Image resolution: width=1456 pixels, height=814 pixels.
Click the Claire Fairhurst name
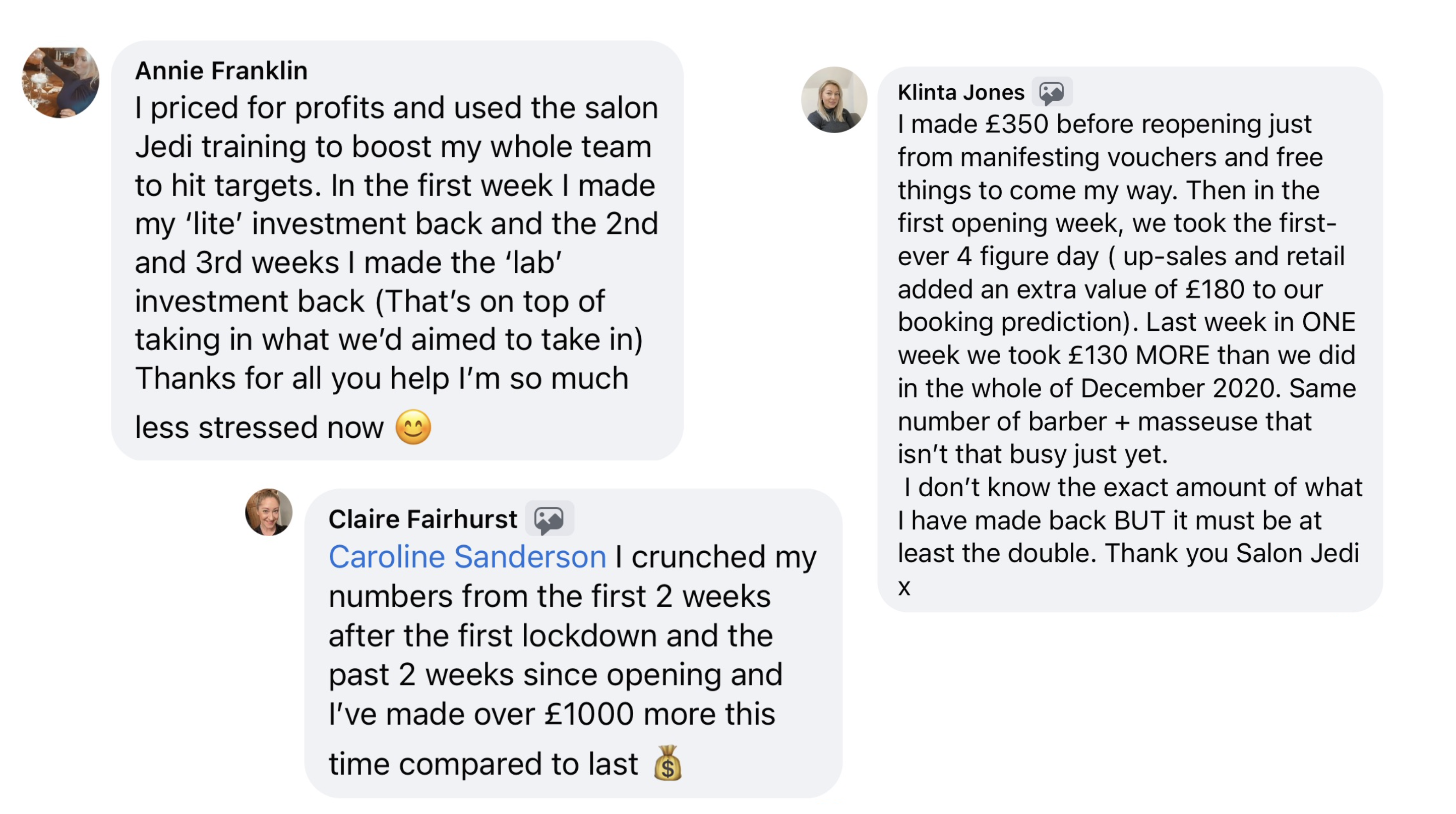click(423, 518)
